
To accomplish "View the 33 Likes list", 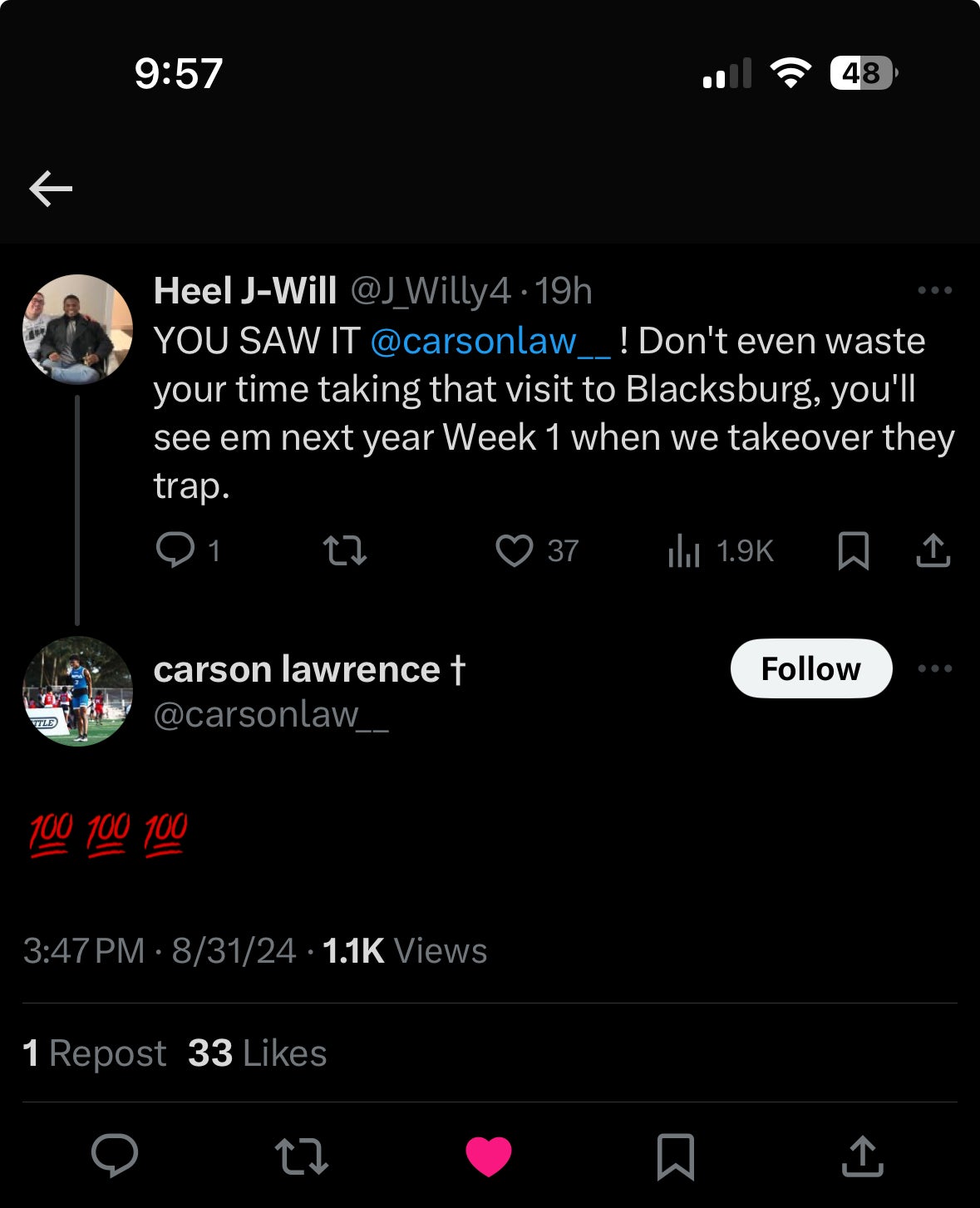I will (257, 1053).
